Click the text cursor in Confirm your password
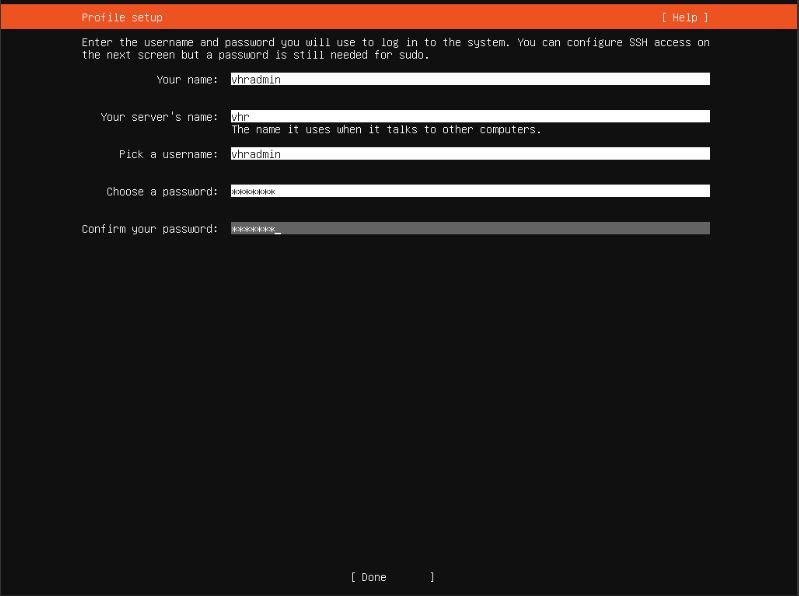Viewport: 799px width, 596px height. pyautogui.click(x=278, y=229)
